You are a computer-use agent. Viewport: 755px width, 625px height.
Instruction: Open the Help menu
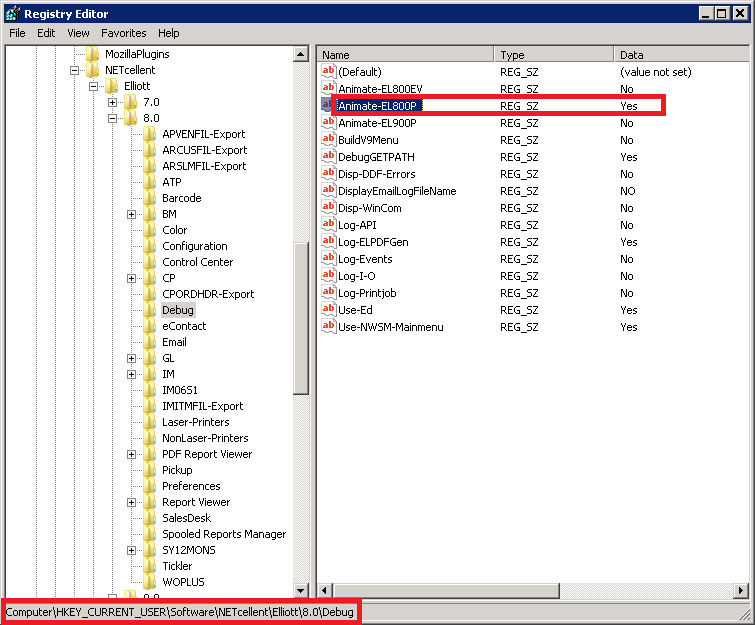tap(169, 33)
